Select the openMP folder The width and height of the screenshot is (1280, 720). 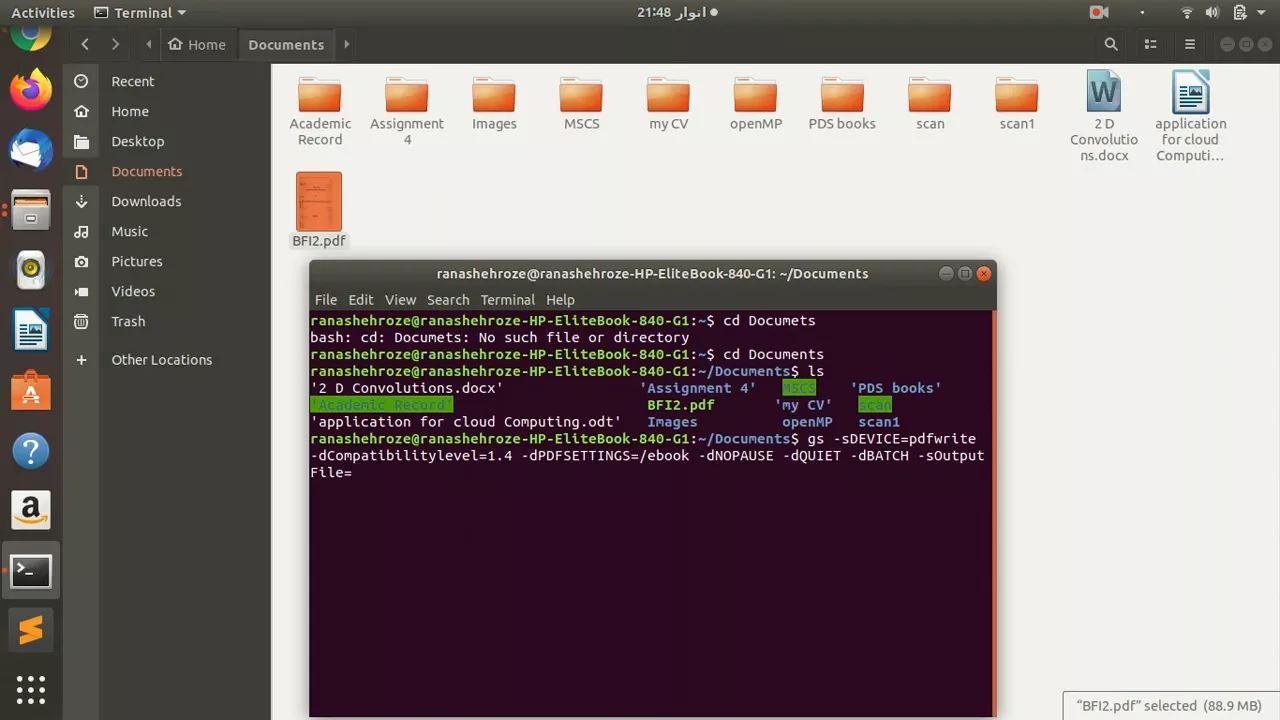[755, 104]
